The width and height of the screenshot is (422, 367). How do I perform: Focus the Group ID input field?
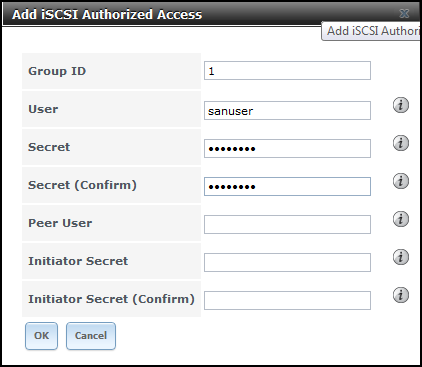287,70
